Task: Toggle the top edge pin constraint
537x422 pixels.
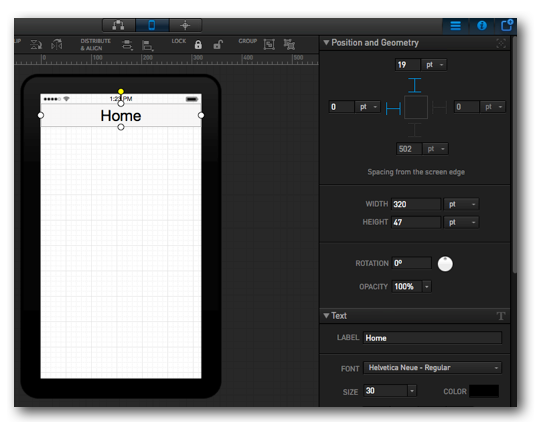Action: (x=415, y=85)
